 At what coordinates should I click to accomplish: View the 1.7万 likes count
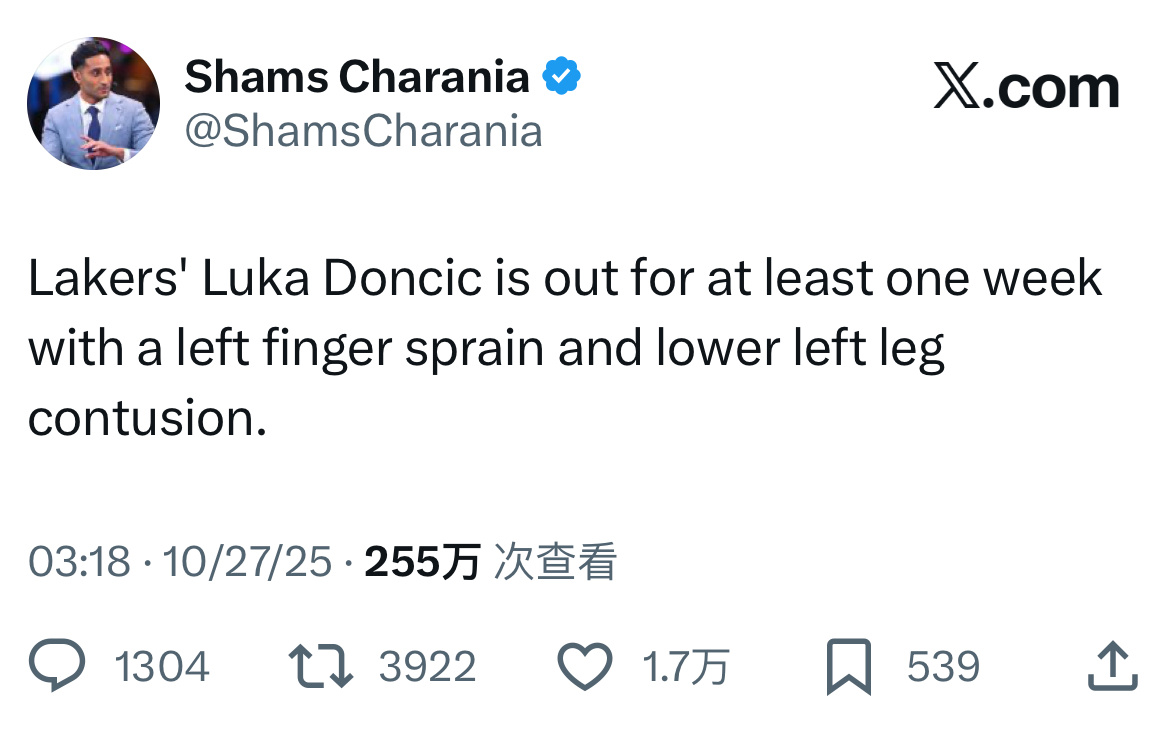pos(689,665)
